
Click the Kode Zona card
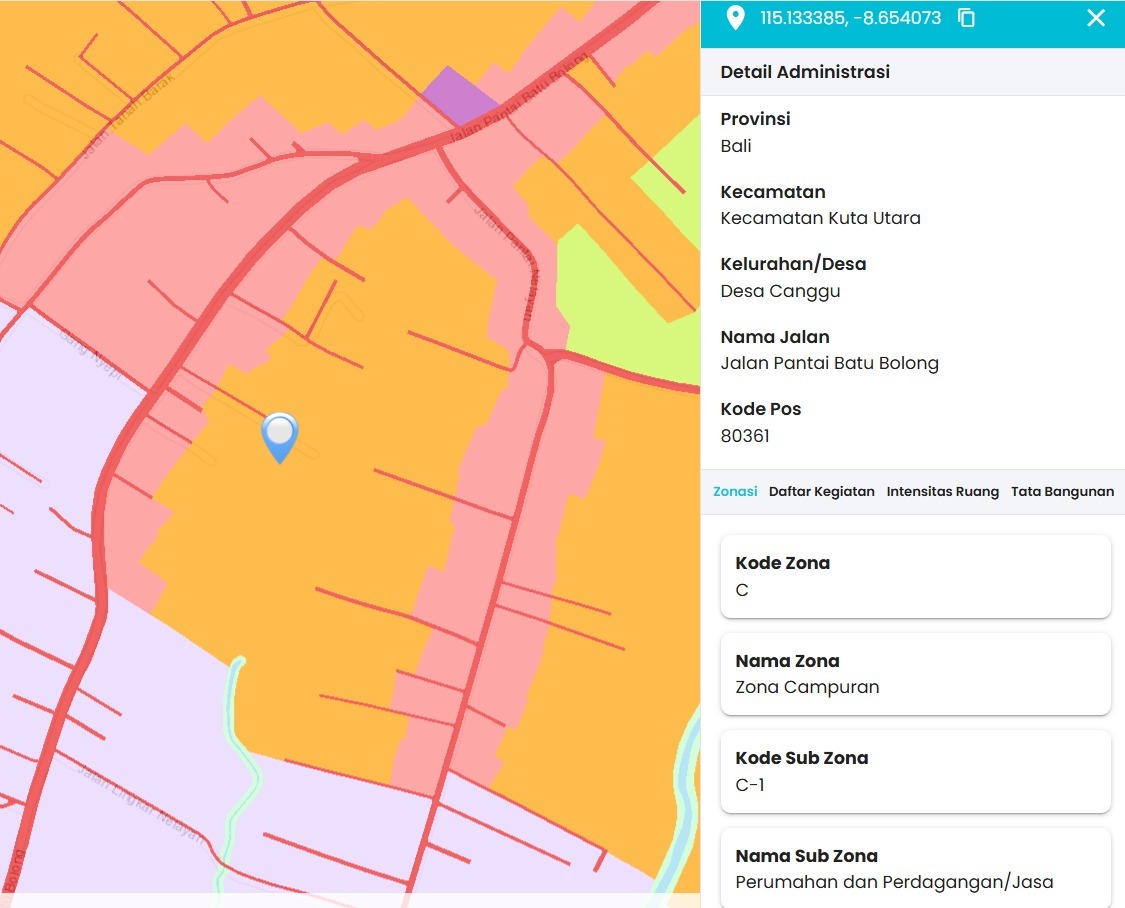[915, 576]
